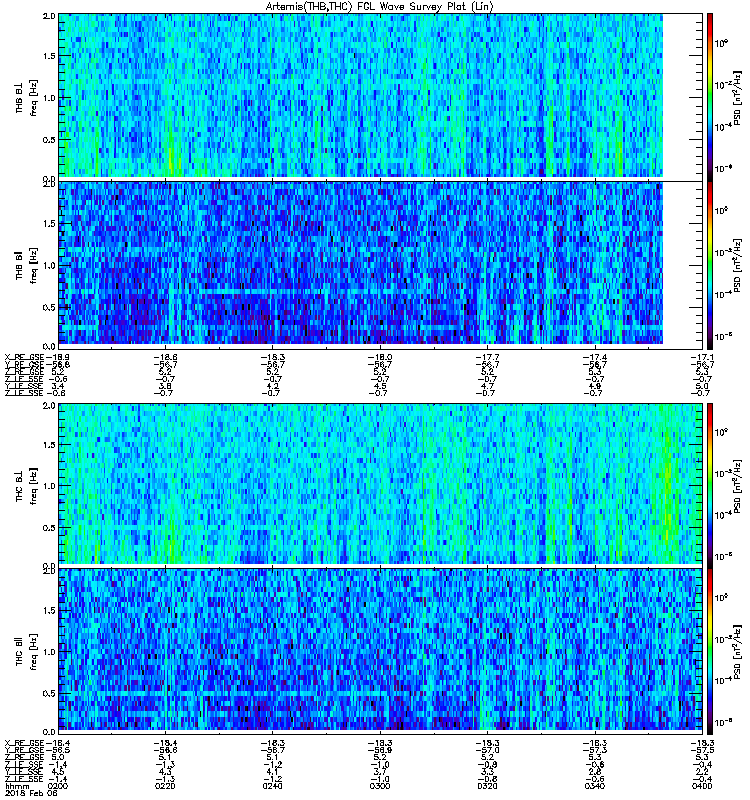Click the second panel's color bar
Screen dimensions: 750x800
point(710,265)
